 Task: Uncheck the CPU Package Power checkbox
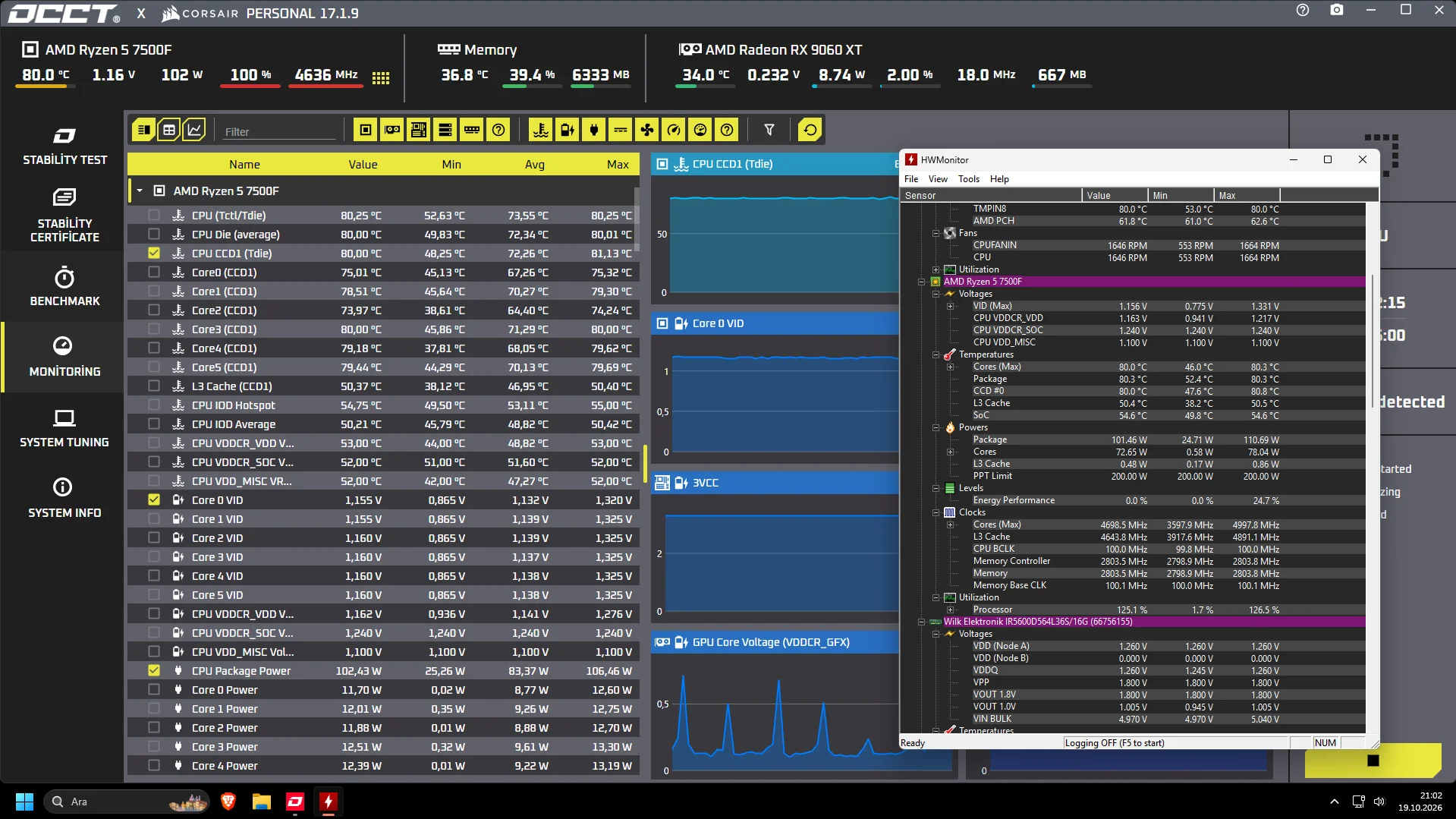tap(154, 670)
